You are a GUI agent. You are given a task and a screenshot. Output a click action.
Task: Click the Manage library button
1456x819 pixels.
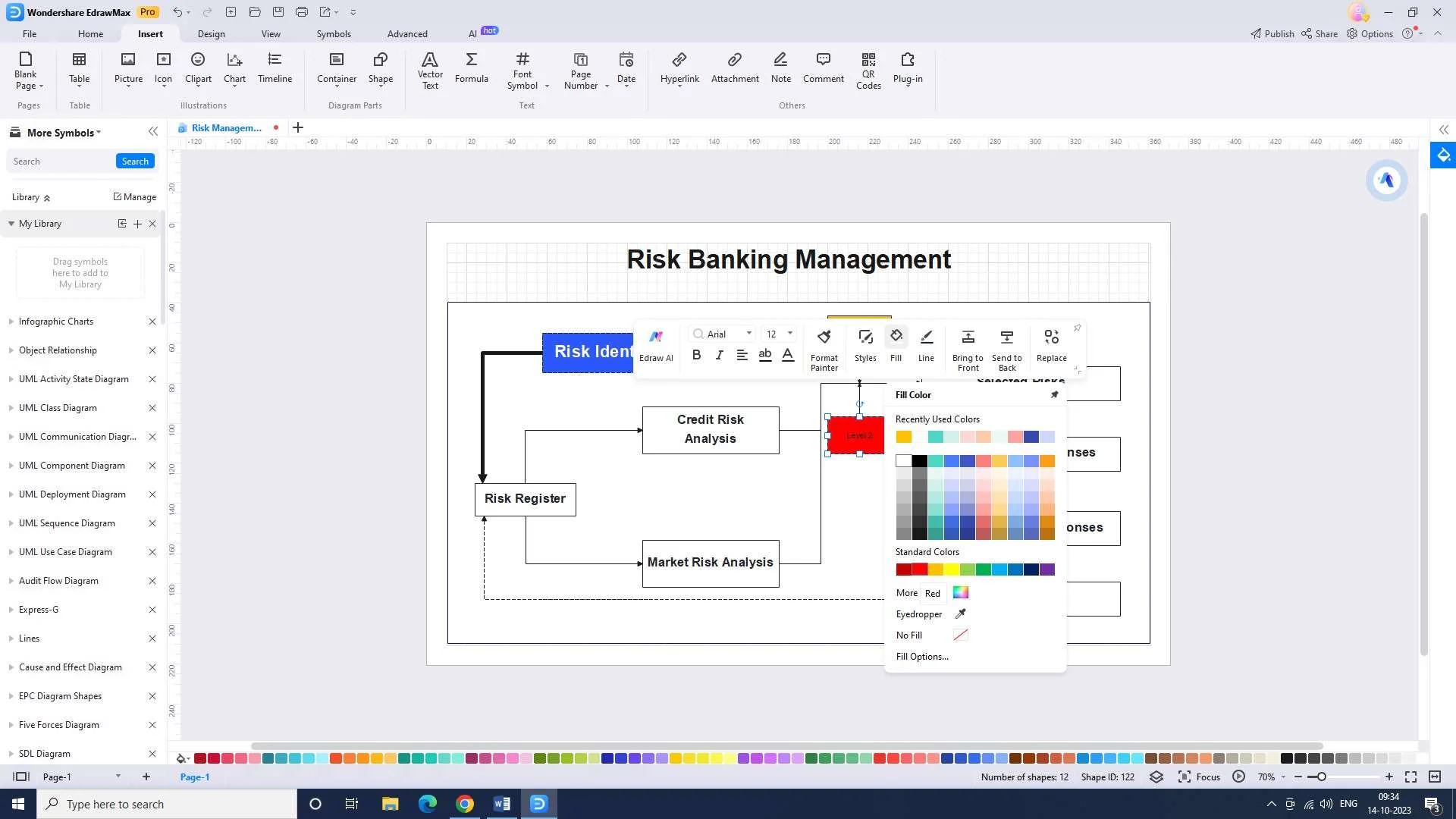pyautogui.click(x=135, y=197)
